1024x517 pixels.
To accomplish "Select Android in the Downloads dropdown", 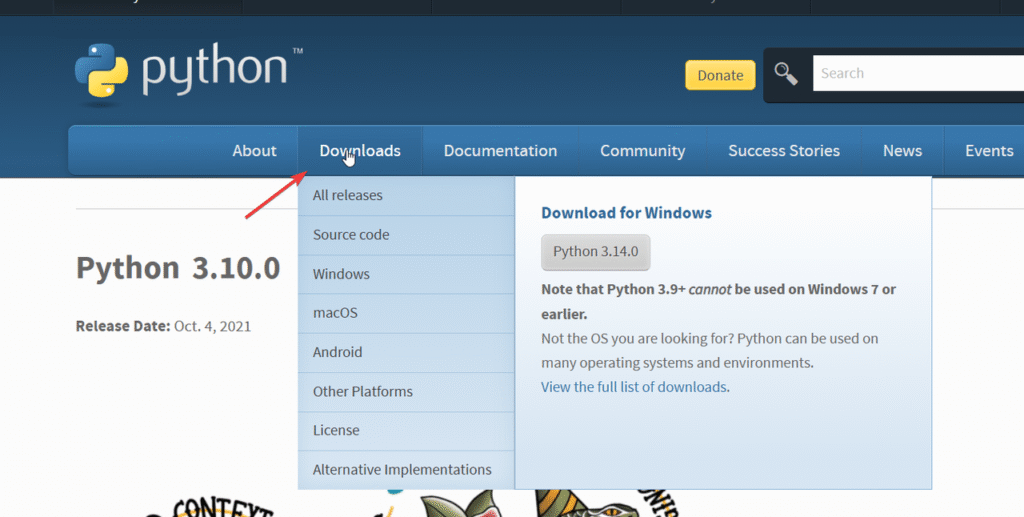I will (338, 352).
